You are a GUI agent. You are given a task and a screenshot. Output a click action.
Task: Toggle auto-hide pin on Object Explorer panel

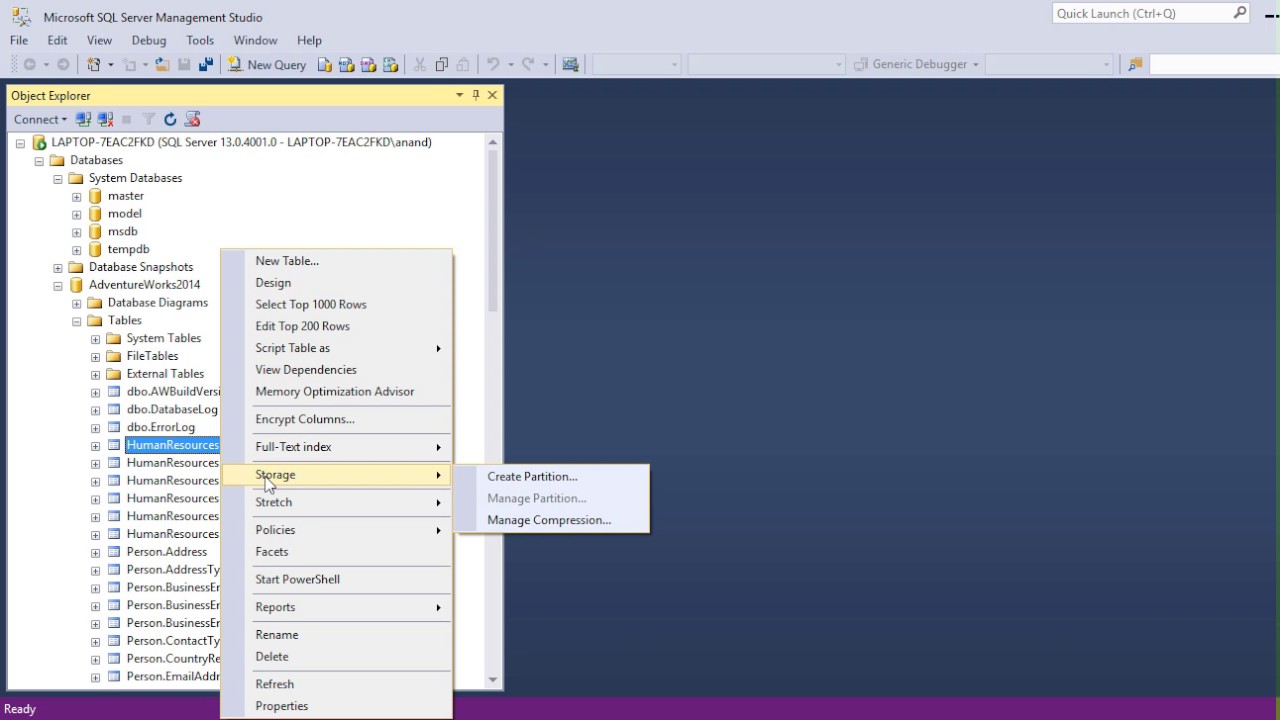pos(476,95)
